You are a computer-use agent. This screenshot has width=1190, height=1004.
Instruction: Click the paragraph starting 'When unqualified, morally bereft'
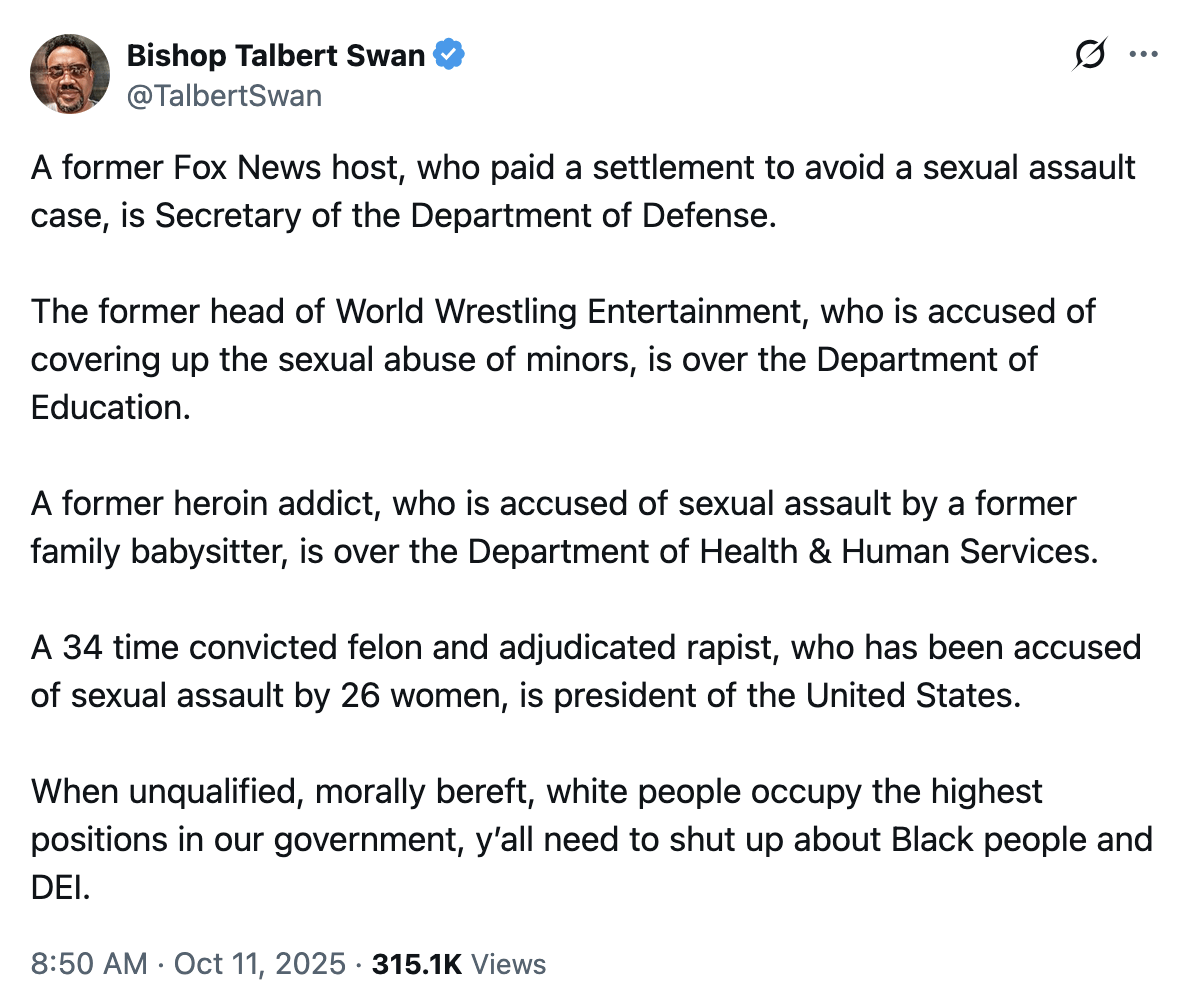[x=590, y=839]
